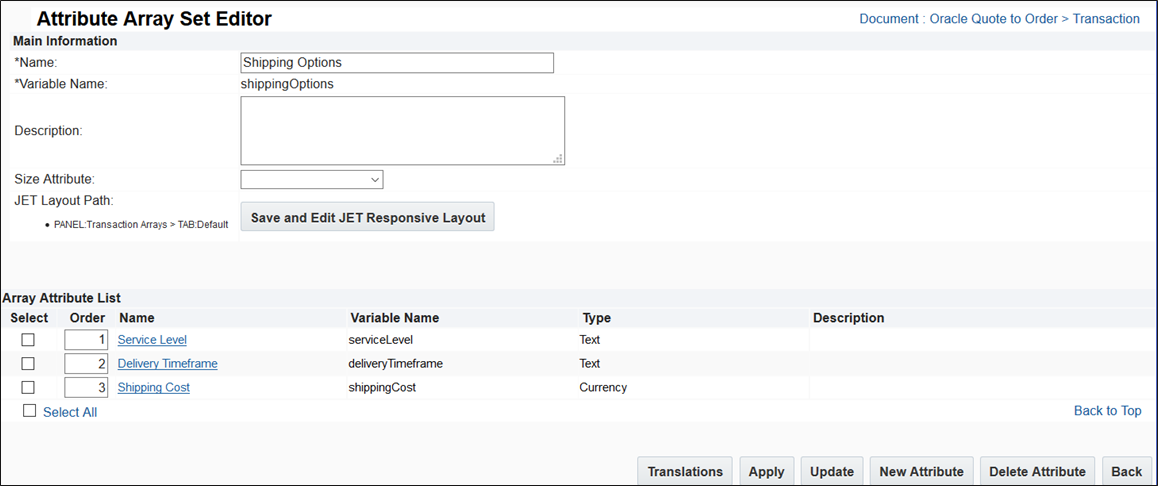1158x486 pixels.
Task: Click the Text type cell for Service Level
Action: [x=590, y=340]
